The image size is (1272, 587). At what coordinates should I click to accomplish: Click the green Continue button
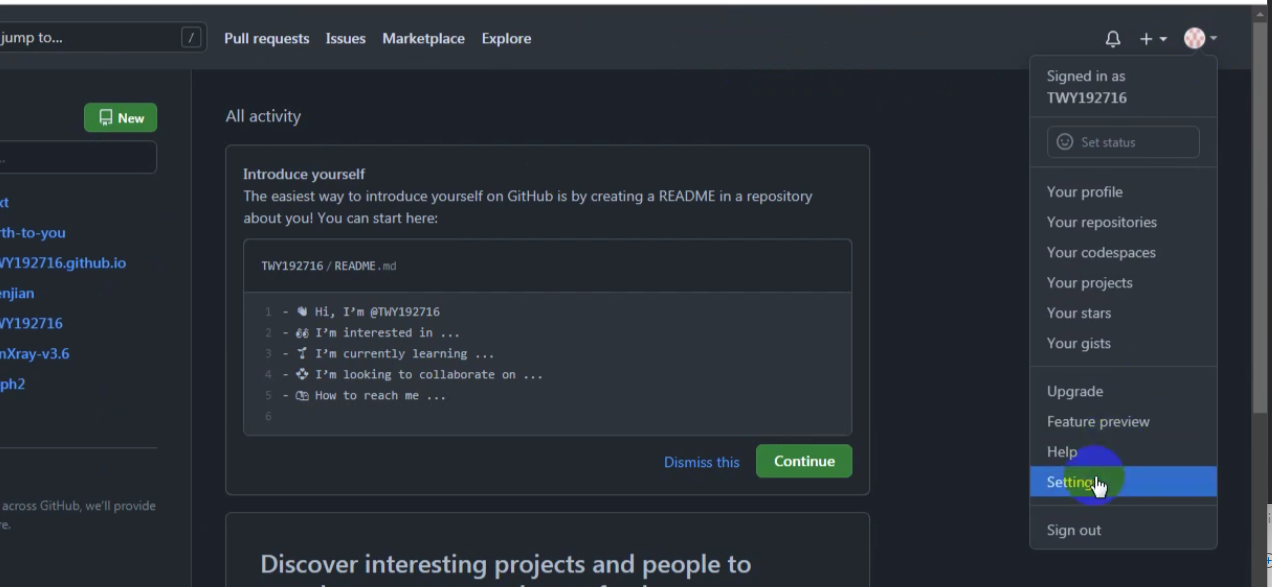click(x=804, y=461)
